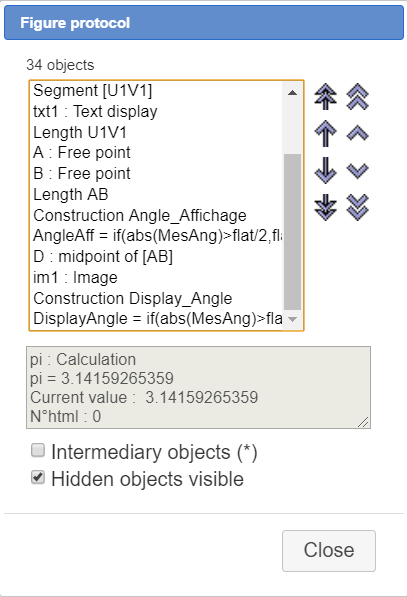Image resolution: width=407 pixels, height=597 pixels.
Task: Click the pi calculation info text area
Action: coord(198,388)
